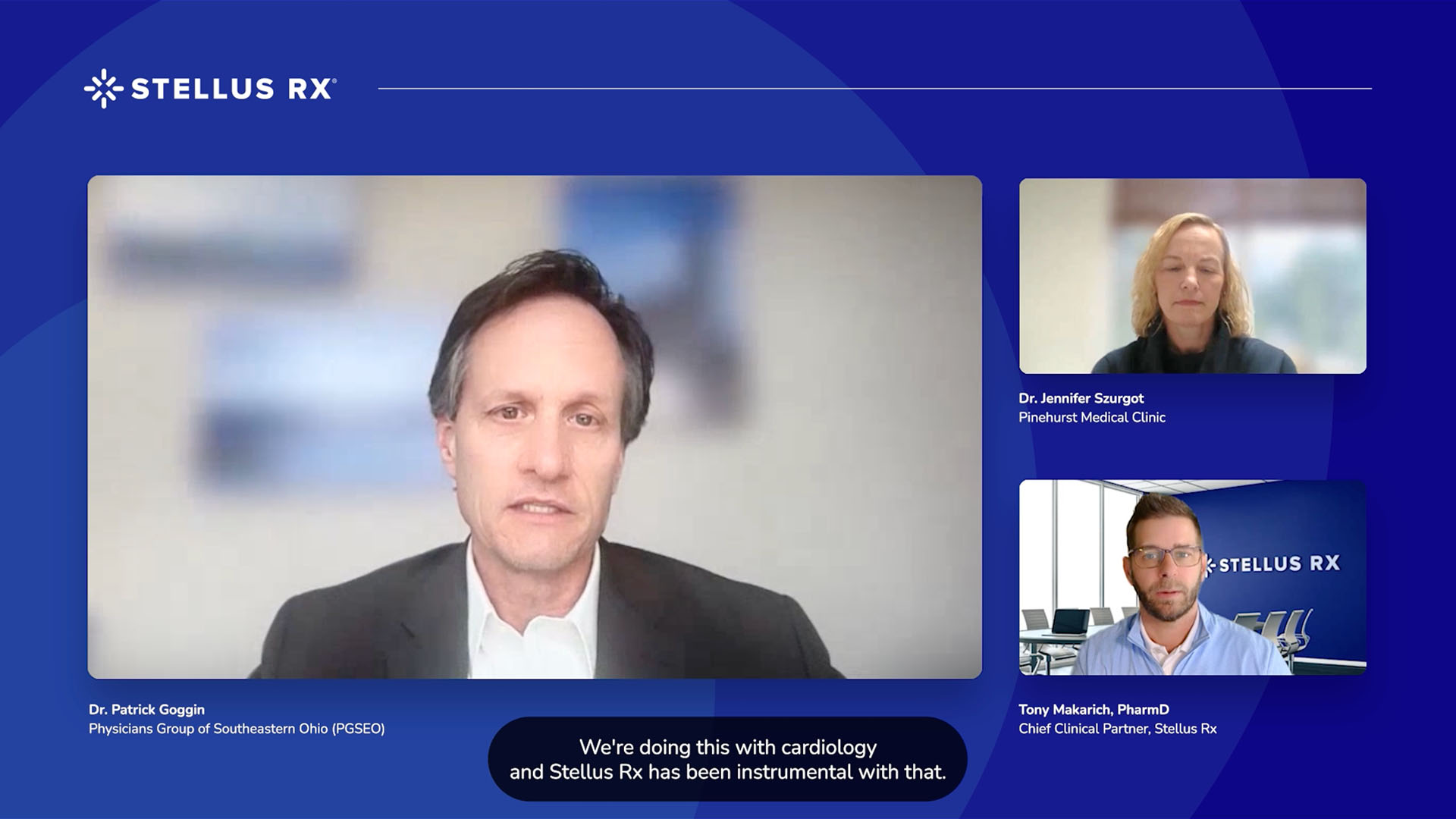Select Tony Makarich's video tile
Image resolution: width=1456 pixels, height=819 pixels.
coord(1192,577)
